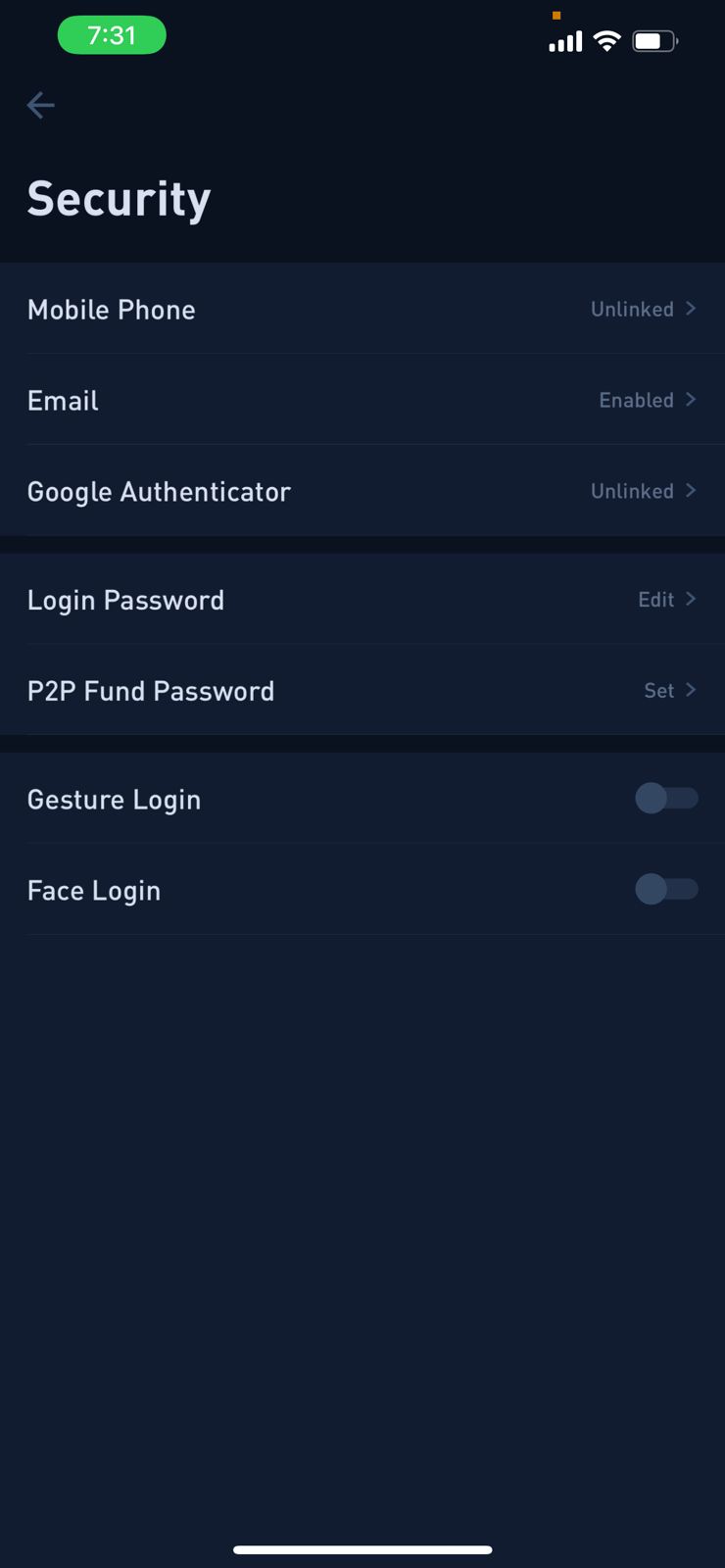Tap Unlinked status for Mobile Phone
Screen dimensions: 725x1568
[x=632, y=310]
